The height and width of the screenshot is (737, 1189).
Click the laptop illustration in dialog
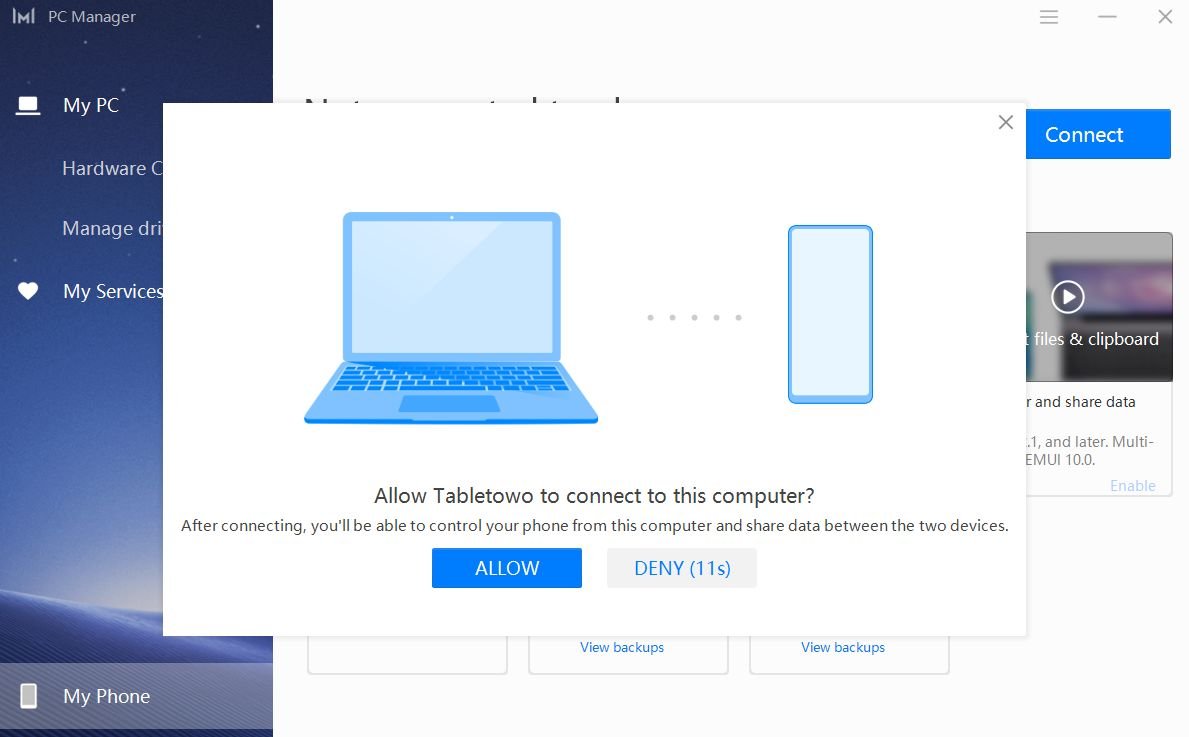click(x=451, y=318)
